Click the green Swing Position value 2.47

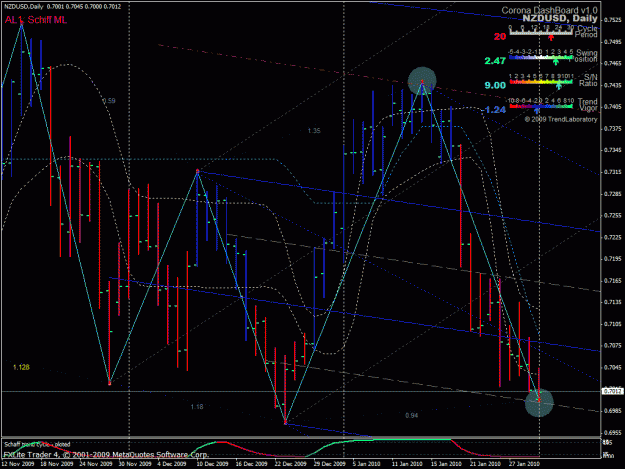(495, 61)
